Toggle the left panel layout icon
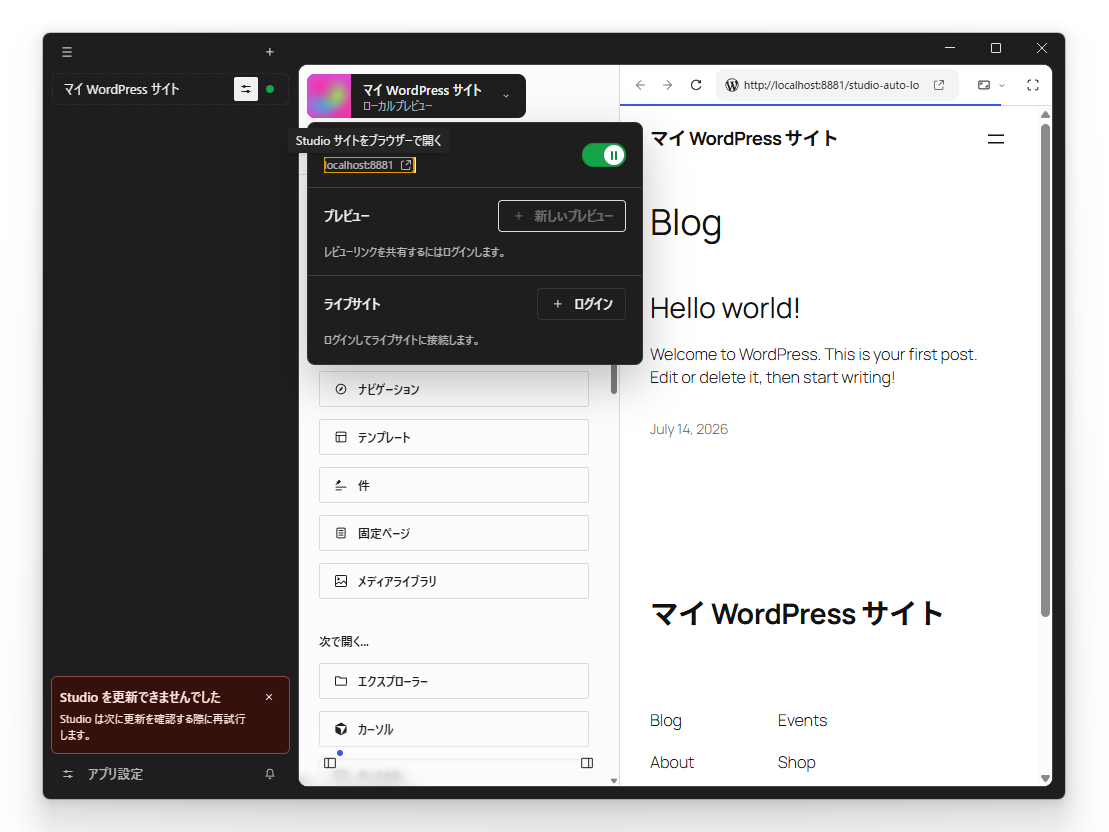The width and height of the screenshot is (1109, 832). tap(330, 763)
